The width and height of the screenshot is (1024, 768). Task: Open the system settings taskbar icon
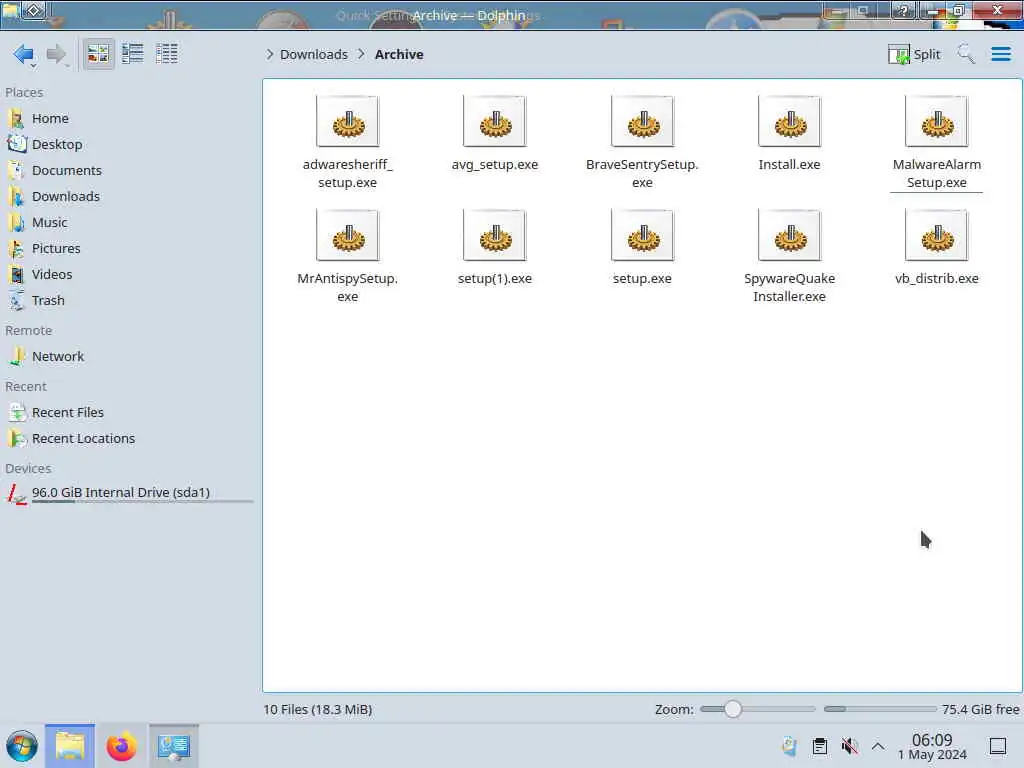pyautogui.click(x=174, y=746)
